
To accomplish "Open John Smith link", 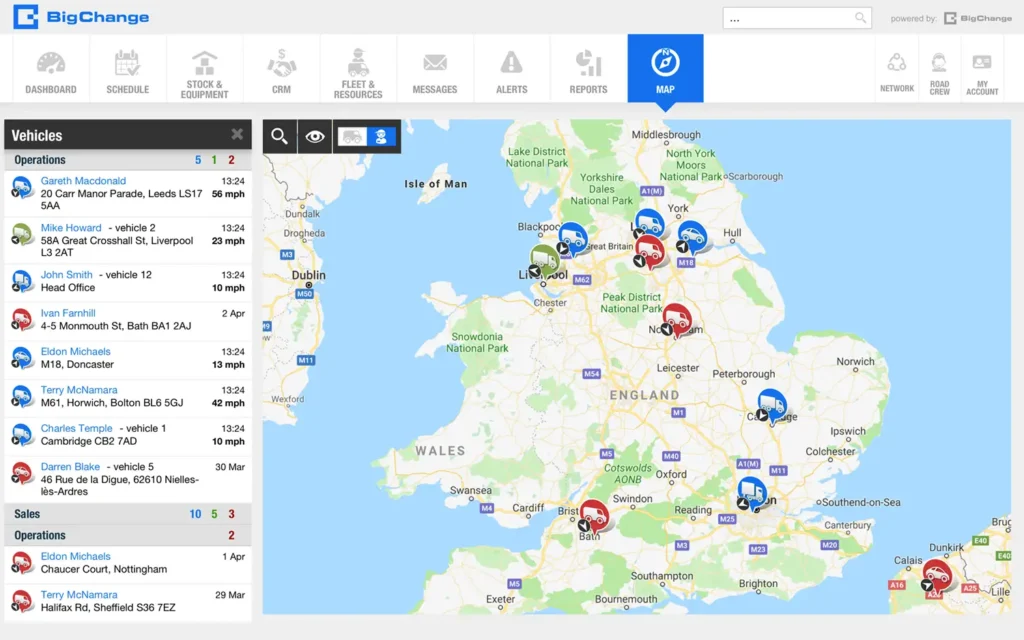I will click(67, 275).
